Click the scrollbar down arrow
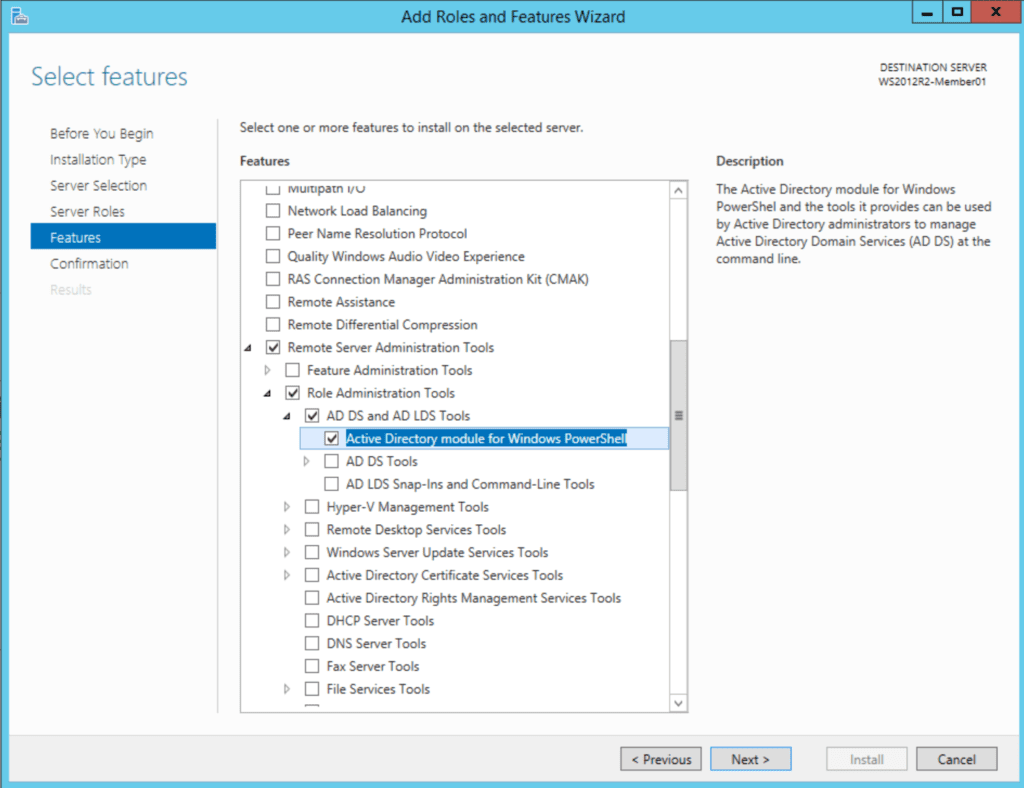Screen dimensions: 1024x788 [x=678, y=702]
